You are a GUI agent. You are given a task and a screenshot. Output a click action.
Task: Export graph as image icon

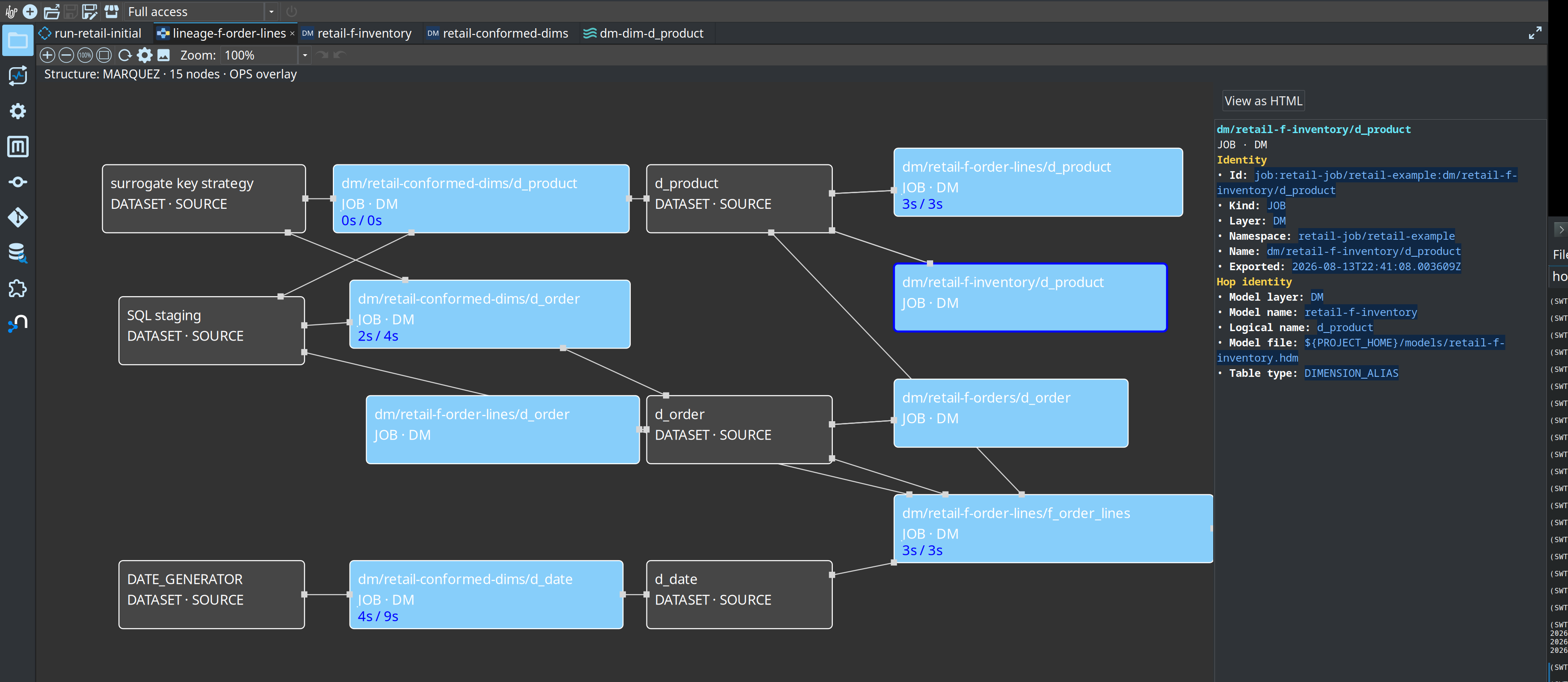click(x=164, y=56)
